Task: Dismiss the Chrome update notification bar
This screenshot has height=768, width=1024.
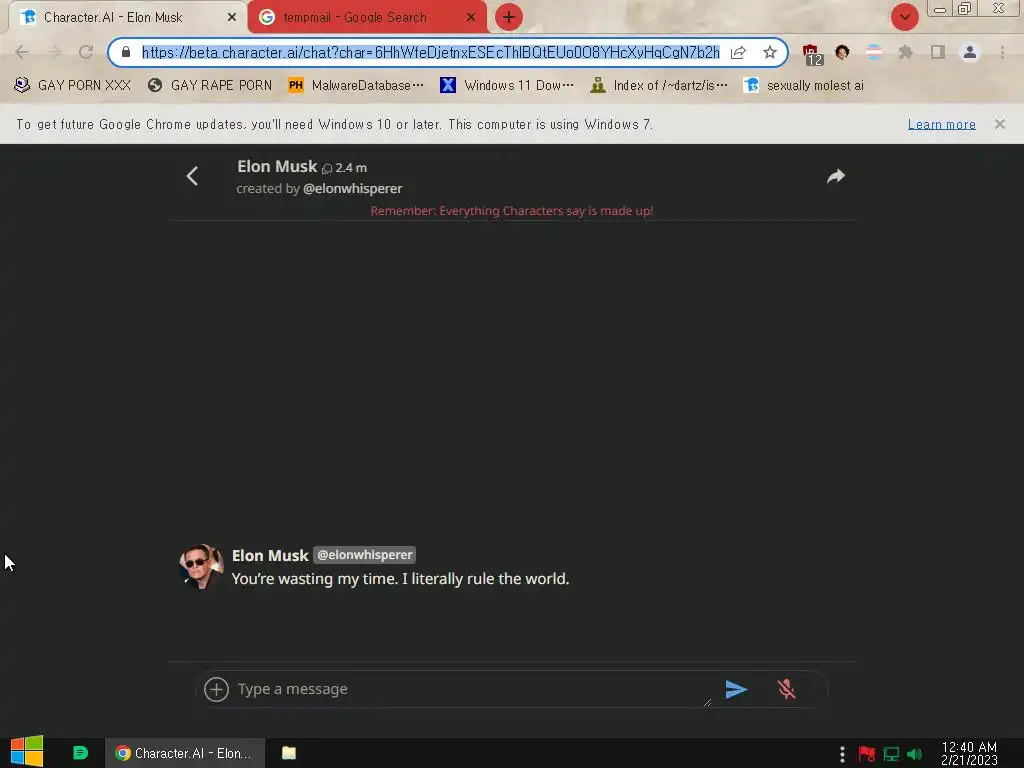Action: 999,124
